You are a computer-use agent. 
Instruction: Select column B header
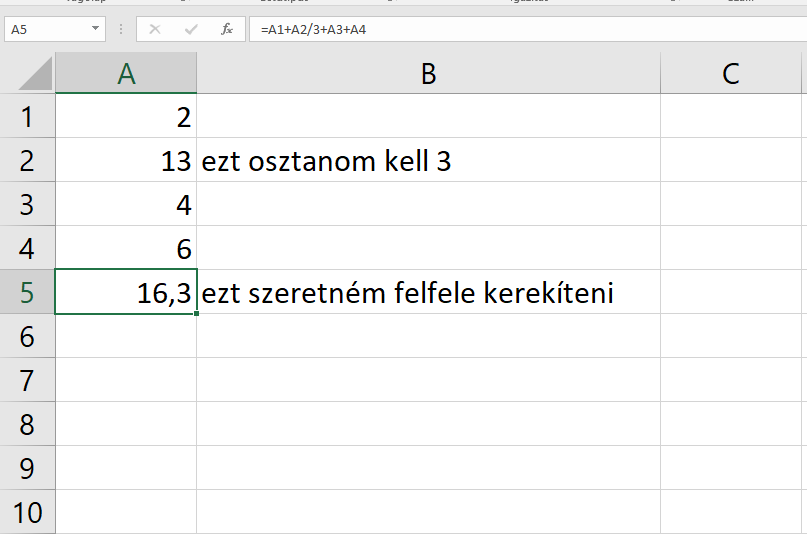pos(428,73)
